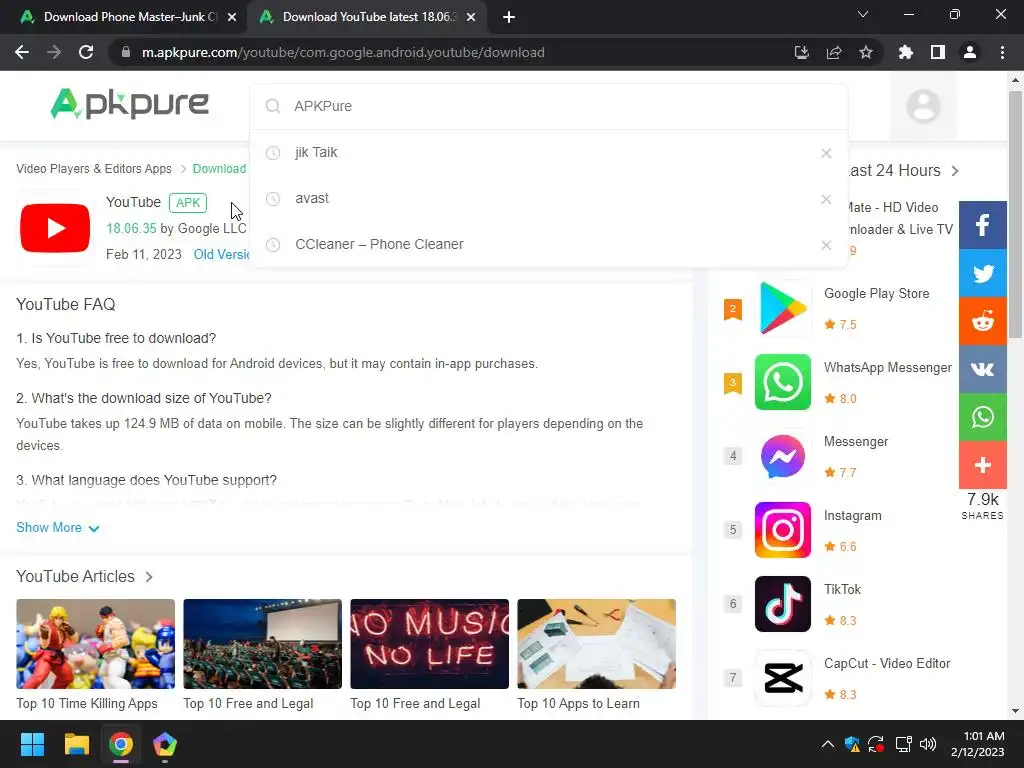Go back to the previous page
1024x768 pixels.
tap(22, 52)
